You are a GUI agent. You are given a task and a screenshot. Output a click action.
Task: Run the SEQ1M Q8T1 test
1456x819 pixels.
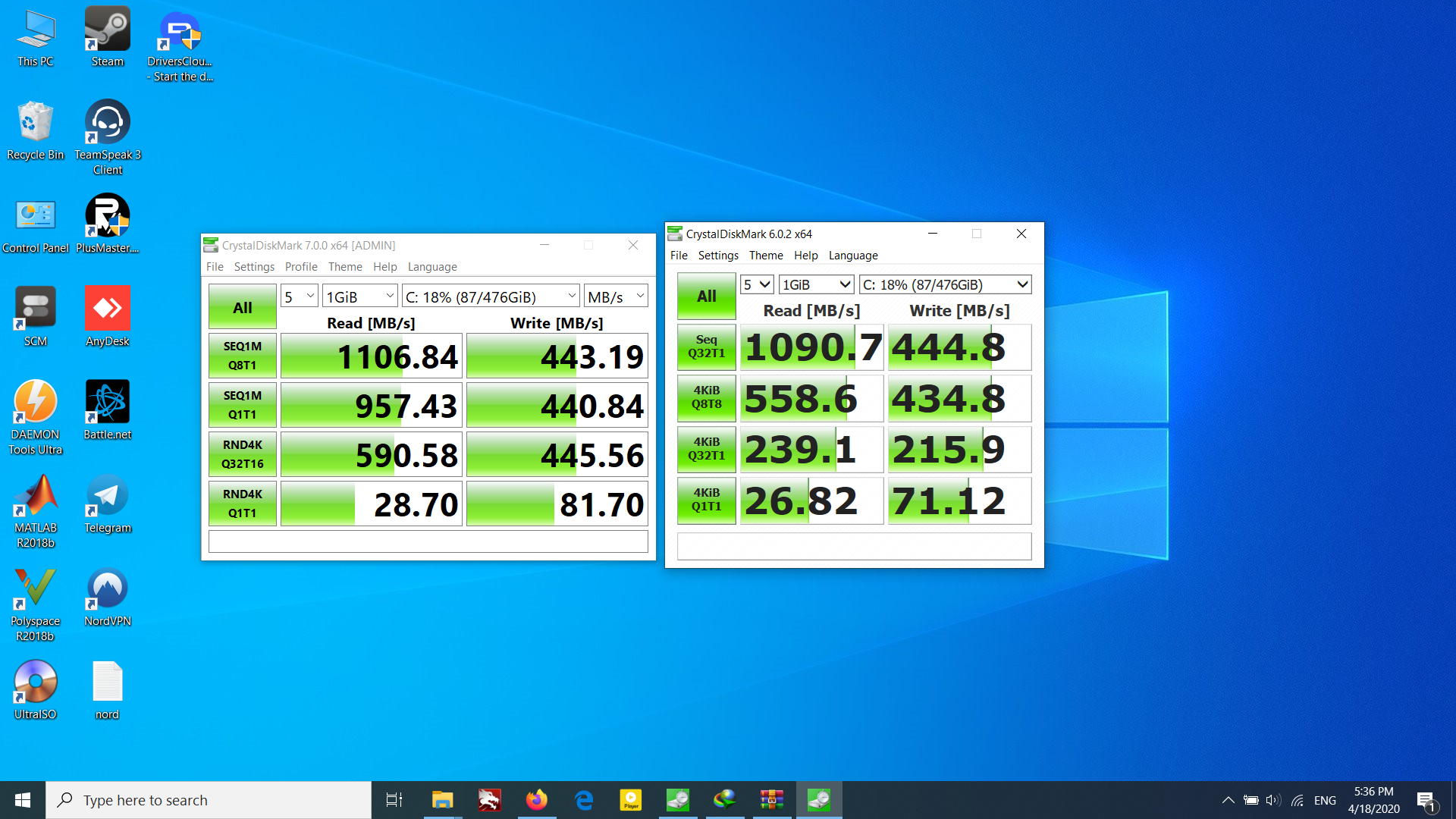point(243,356)
